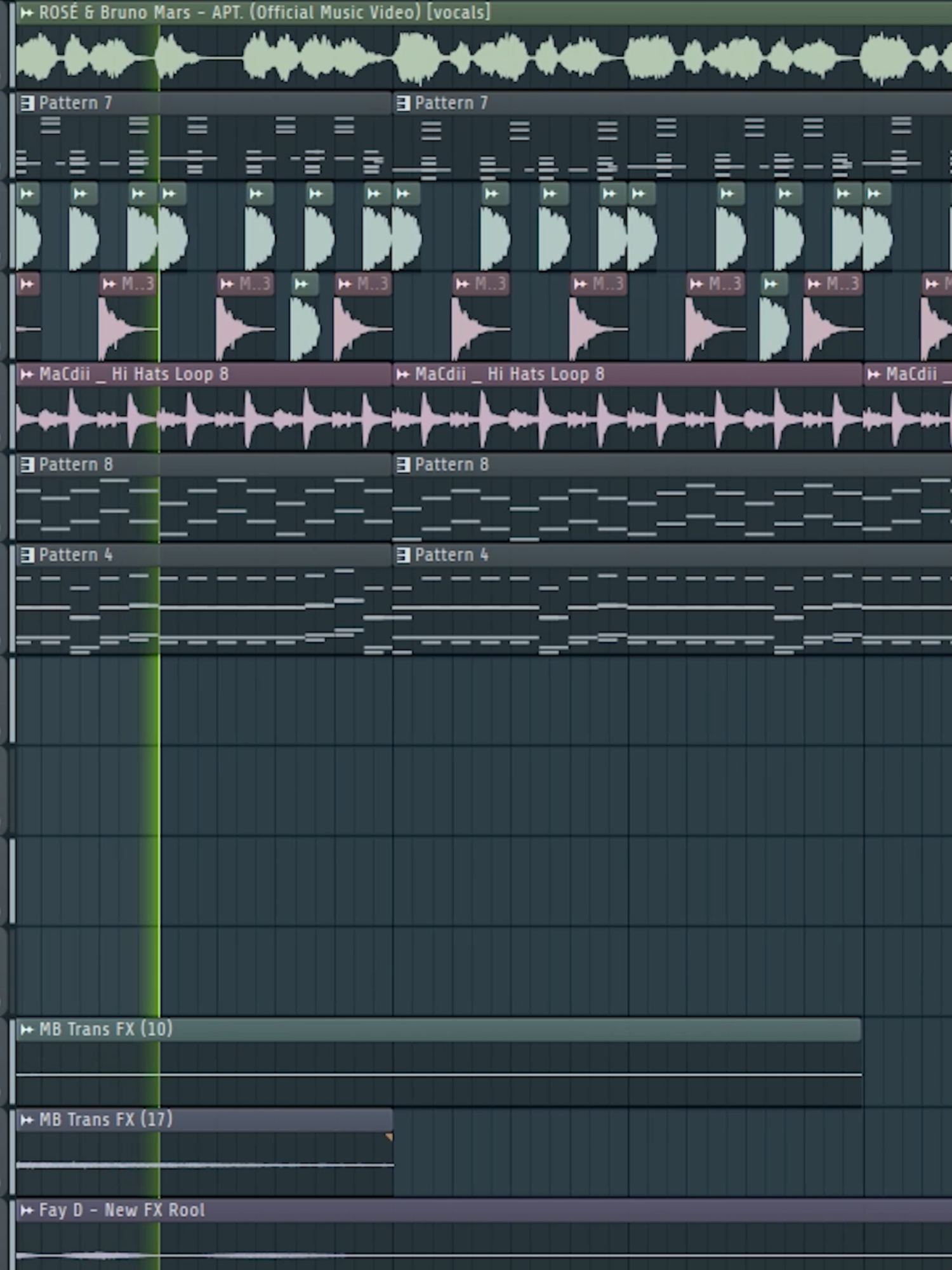Open menu icon of first Pattern 4 clip

click(27, 555)
